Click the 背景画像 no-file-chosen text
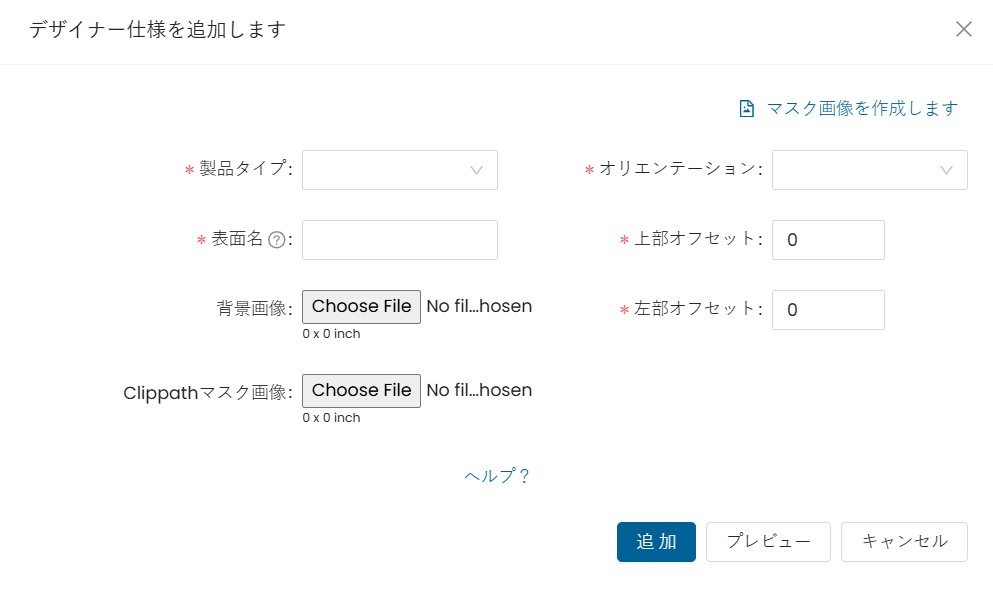 (x=479, y=307)
